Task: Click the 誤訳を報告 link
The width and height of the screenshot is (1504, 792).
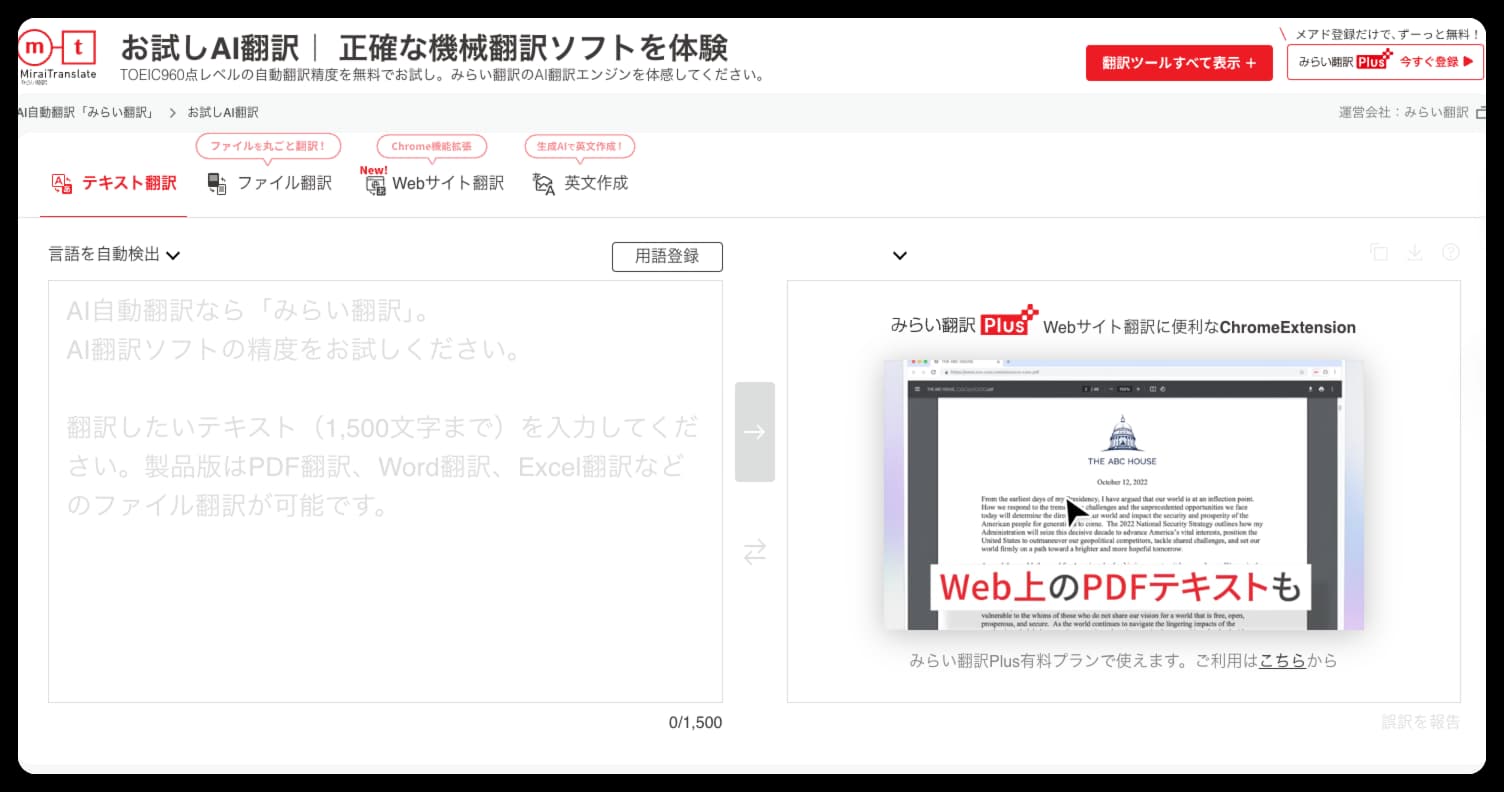Action: pos(1421,722)
